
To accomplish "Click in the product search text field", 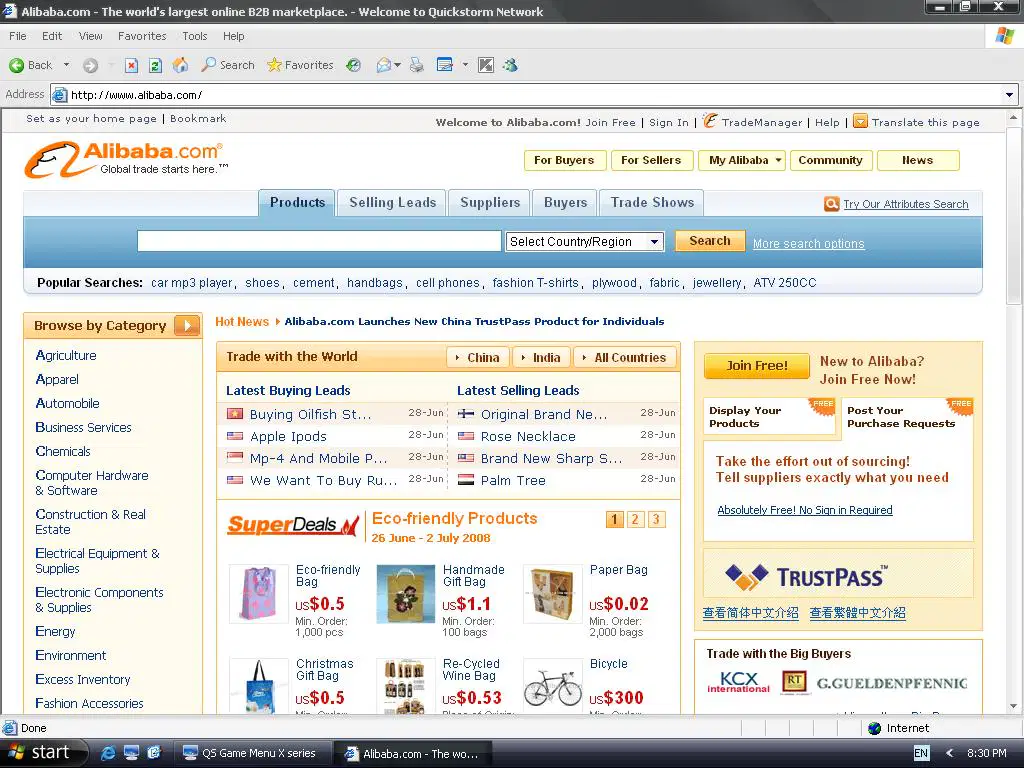I will [x=319, y=241].
